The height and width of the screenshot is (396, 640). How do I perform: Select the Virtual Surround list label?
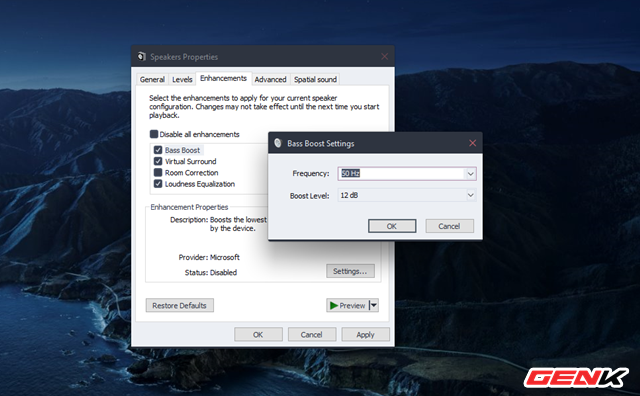191,161
